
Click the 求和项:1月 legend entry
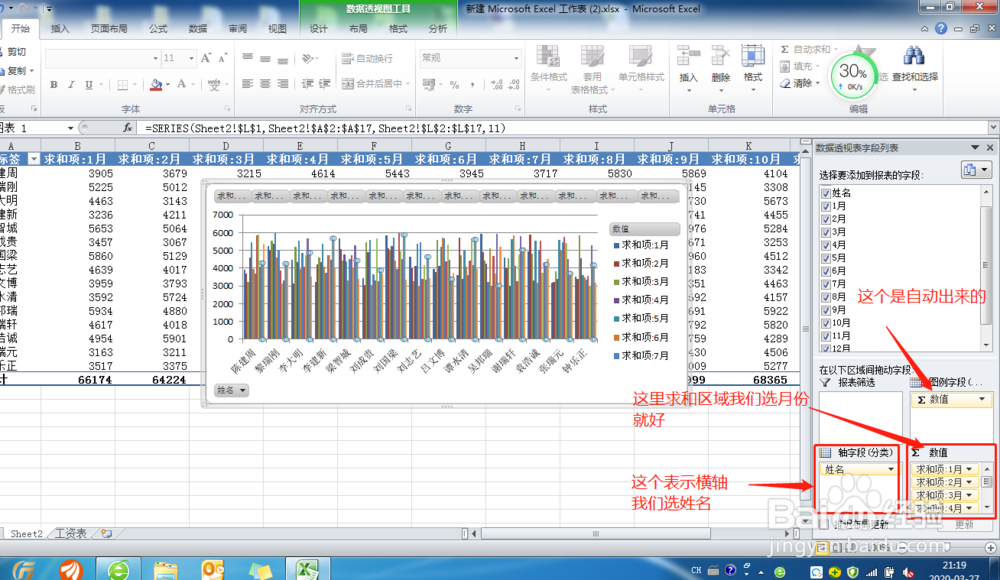(642, 245)
